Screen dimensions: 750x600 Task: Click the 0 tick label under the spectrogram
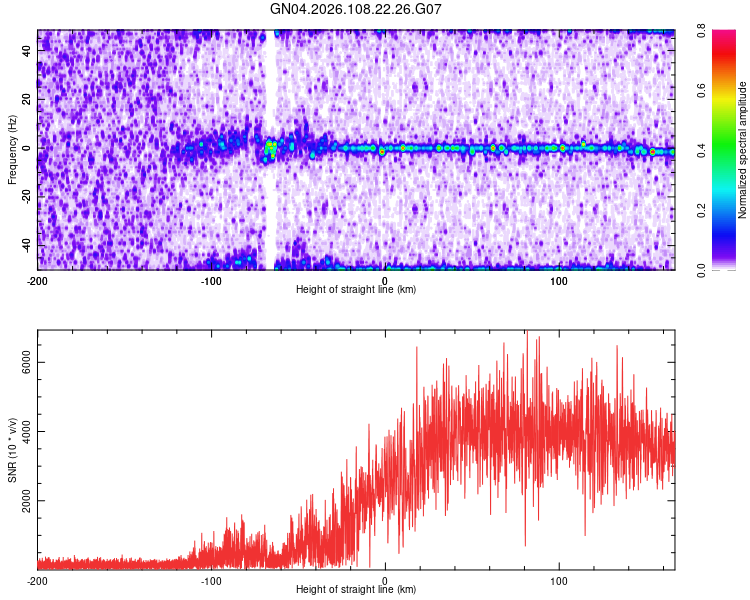[x=385, y=281]
